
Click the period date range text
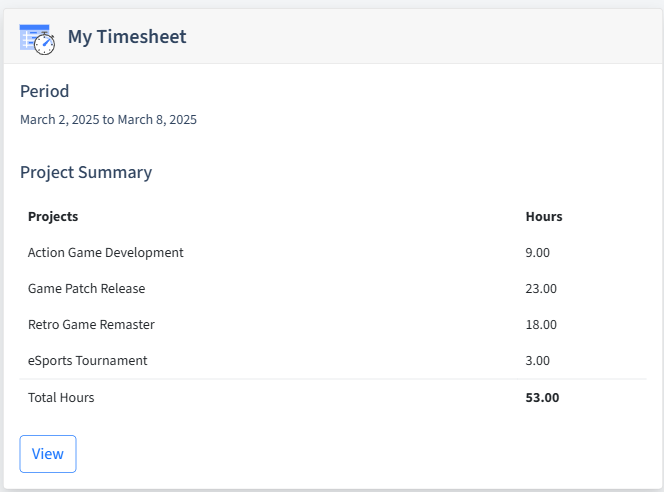click(108, 120)
